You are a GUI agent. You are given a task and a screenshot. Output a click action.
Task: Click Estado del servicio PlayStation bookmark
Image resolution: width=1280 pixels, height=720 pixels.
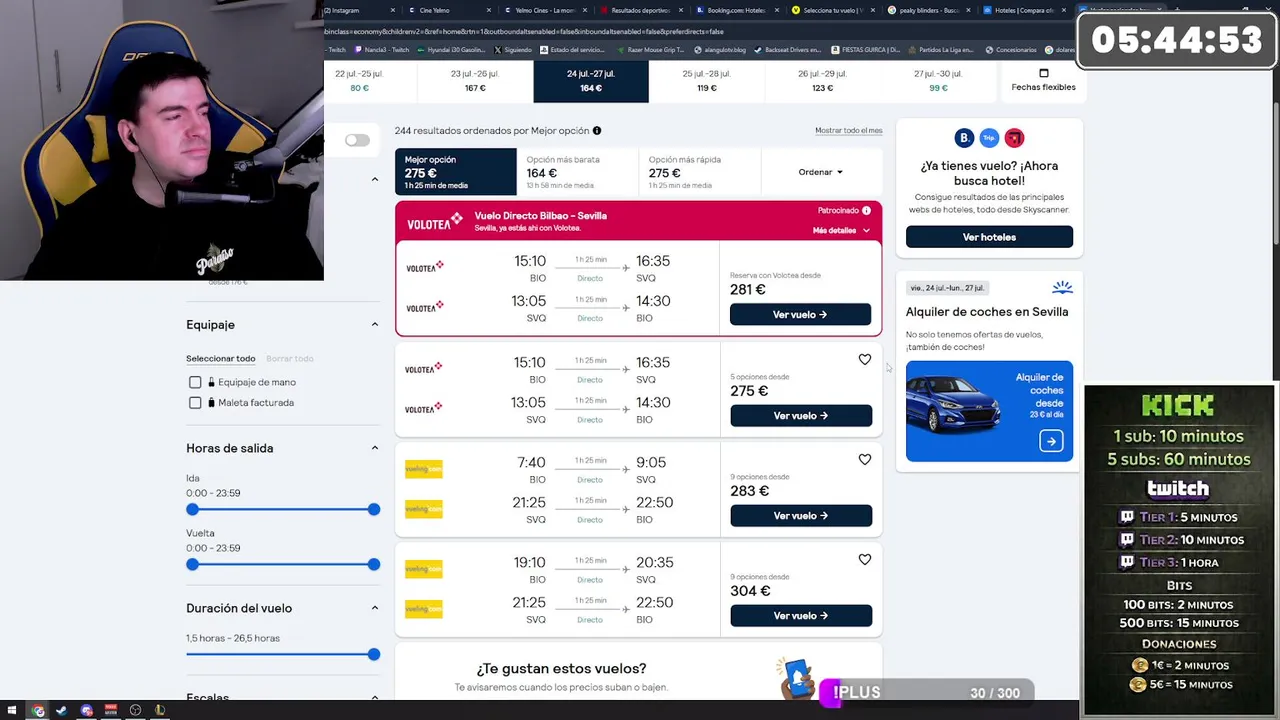click(571, 50)
